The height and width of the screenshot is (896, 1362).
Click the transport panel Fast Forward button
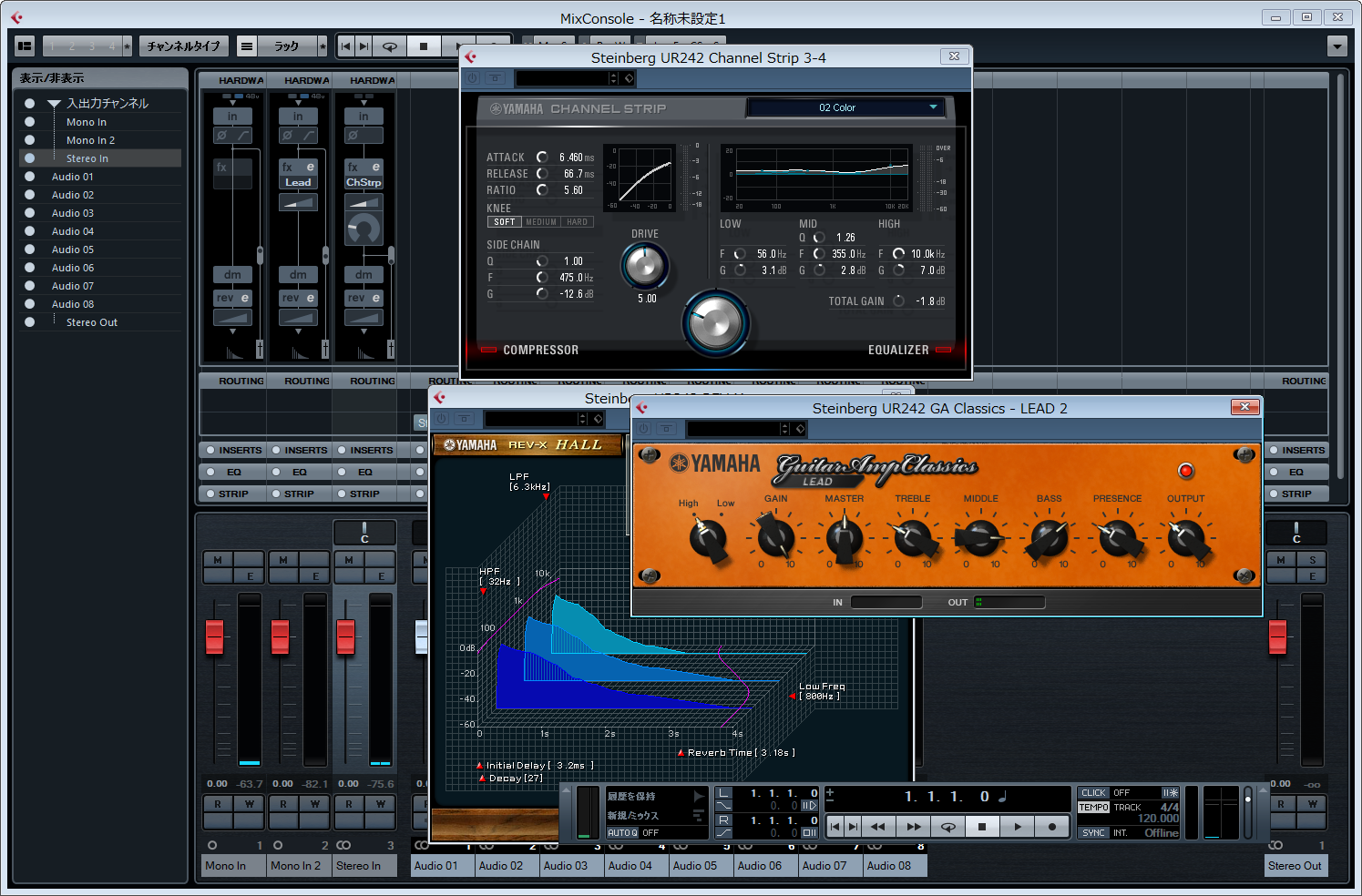click(914, 827)
